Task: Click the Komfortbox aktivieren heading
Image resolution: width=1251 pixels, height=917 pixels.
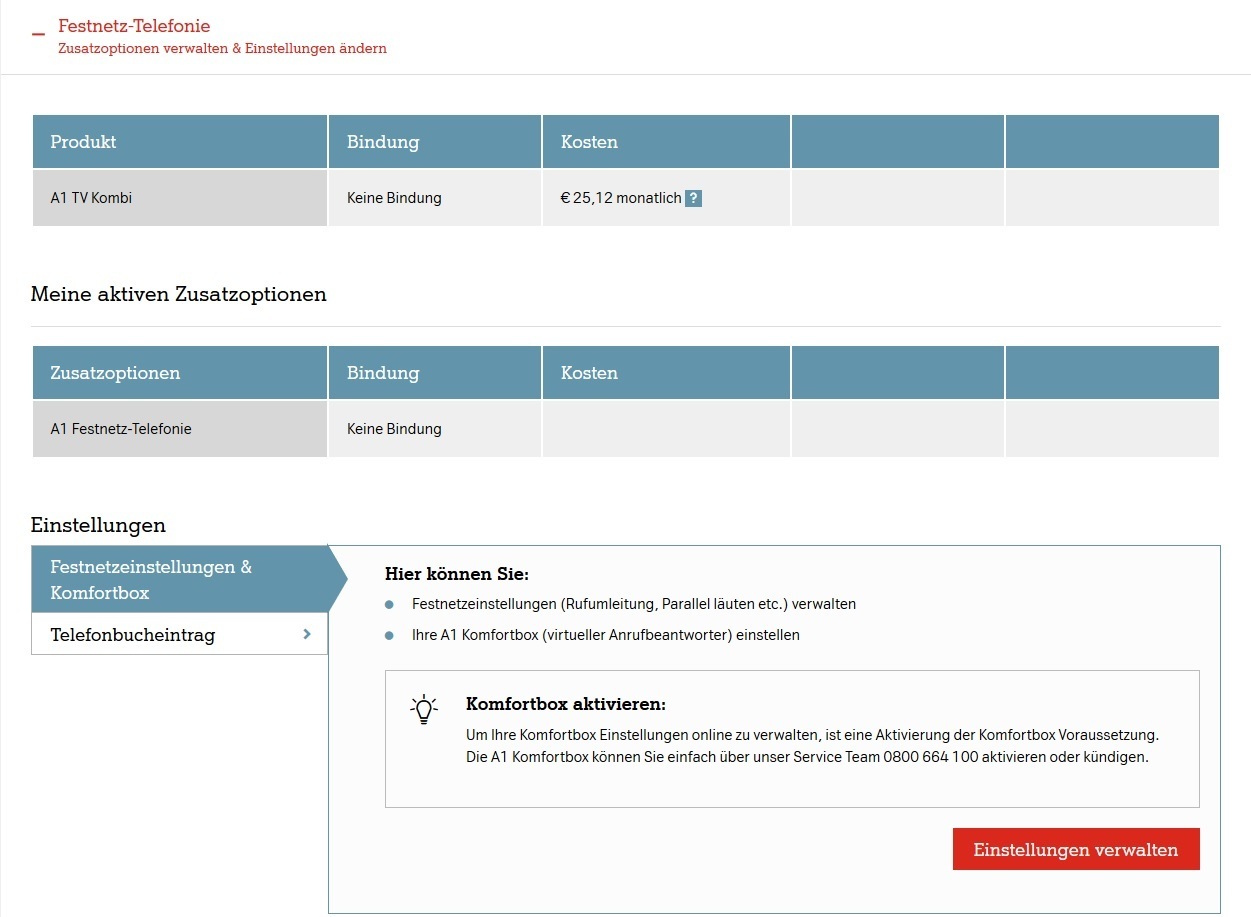Action: [x=566, y=704]
